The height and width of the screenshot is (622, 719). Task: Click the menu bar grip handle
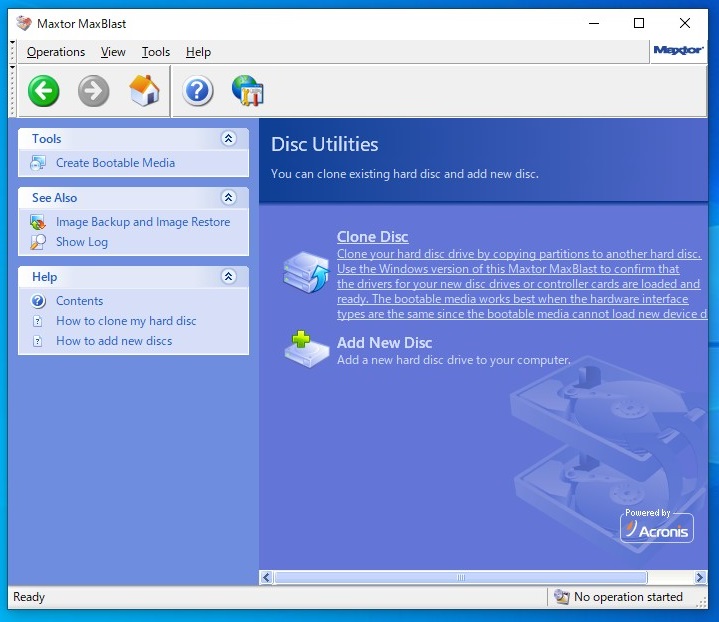click(12, 51)
